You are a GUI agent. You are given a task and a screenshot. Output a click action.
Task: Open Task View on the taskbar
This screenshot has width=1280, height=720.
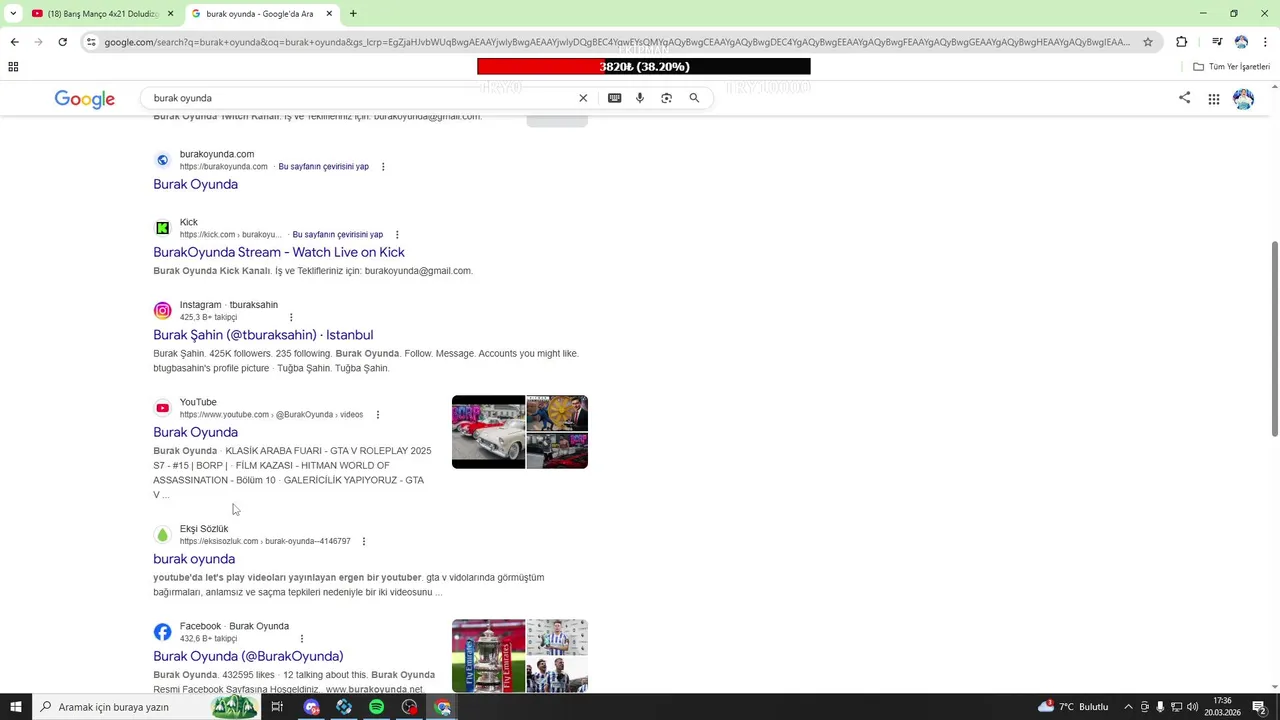point(277,707)
